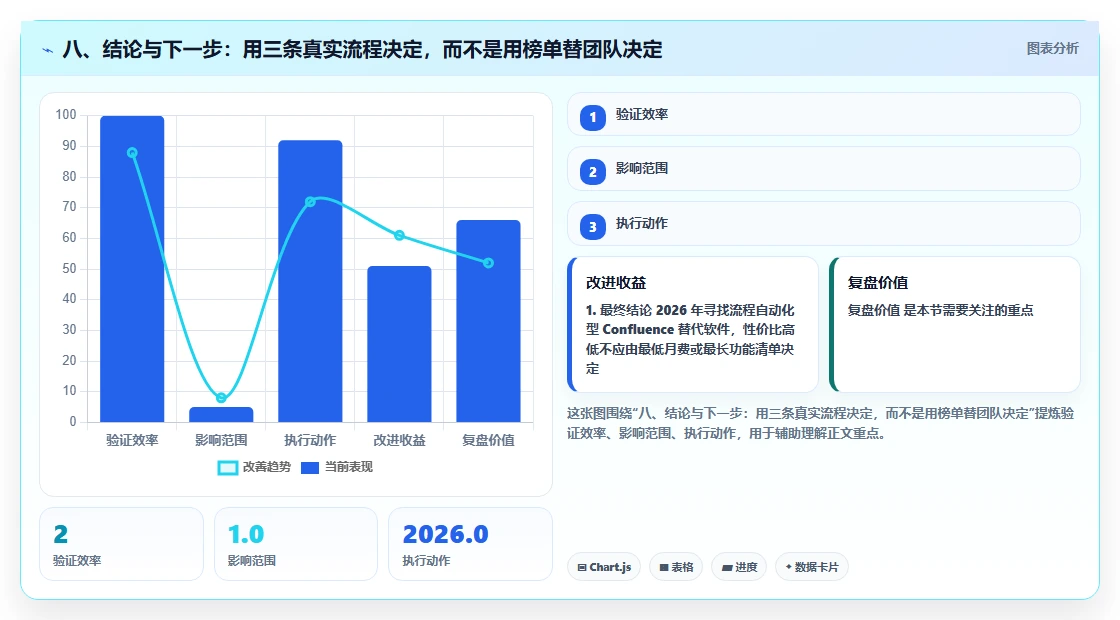1120x620 pixels.
Task: Click the short 影响范围 bar
Action: 221,415
